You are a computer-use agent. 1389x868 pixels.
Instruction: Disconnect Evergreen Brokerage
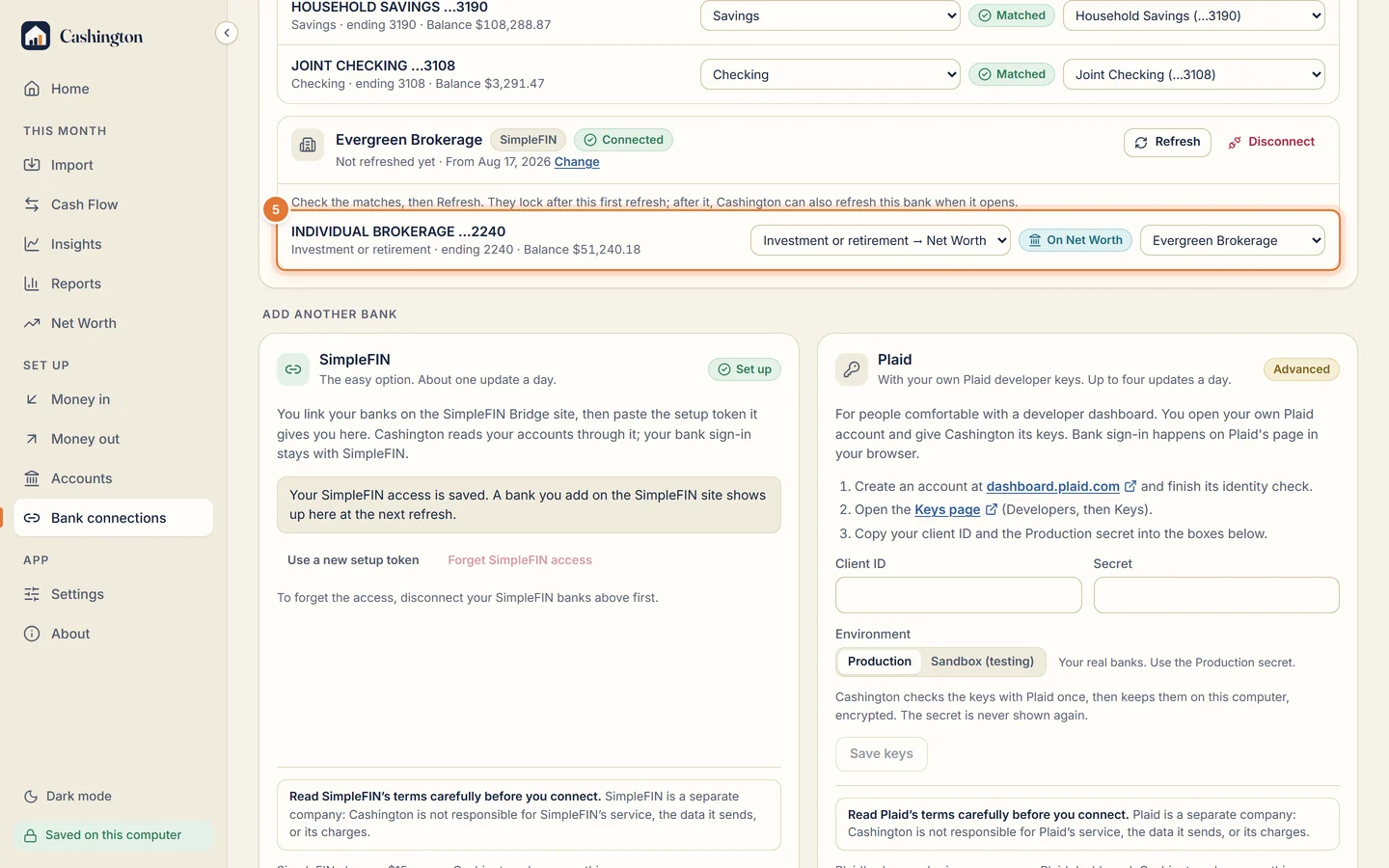tap(1271, 142)
